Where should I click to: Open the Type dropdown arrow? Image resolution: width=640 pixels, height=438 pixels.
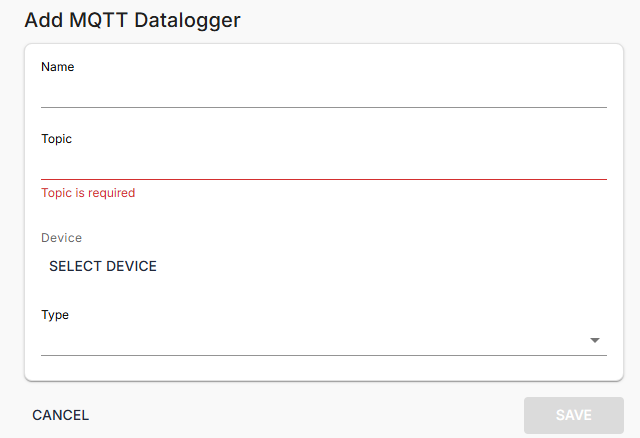(595, 340)
